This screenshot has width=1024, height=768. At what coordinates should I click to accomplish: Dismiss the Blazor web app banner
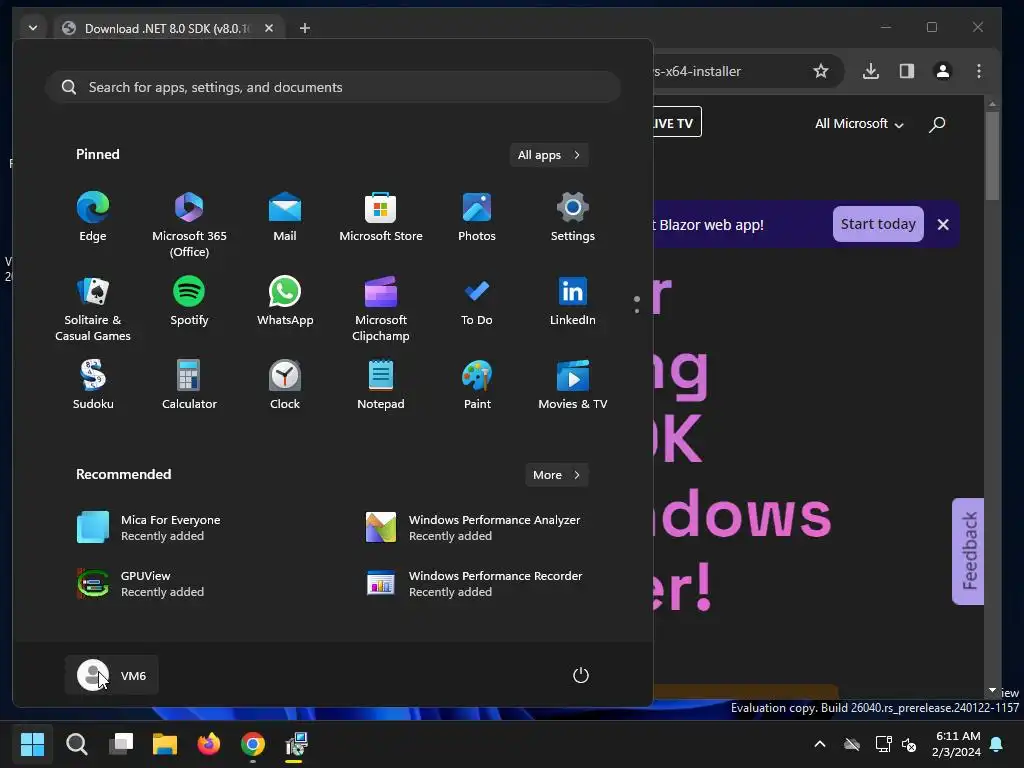coord(942,224)
